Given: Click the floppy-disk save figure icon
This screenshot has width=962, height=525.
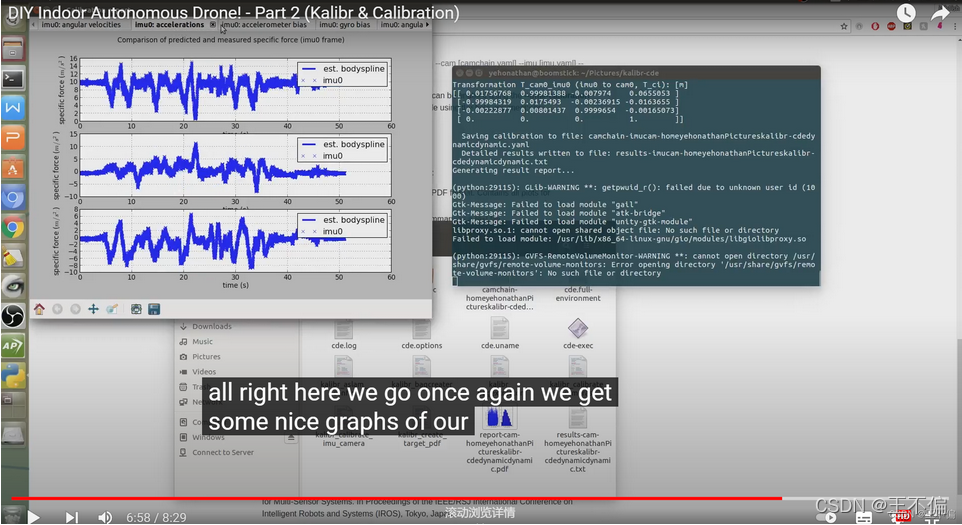Looking at the screenshot, I should click(x=154, y=309).
